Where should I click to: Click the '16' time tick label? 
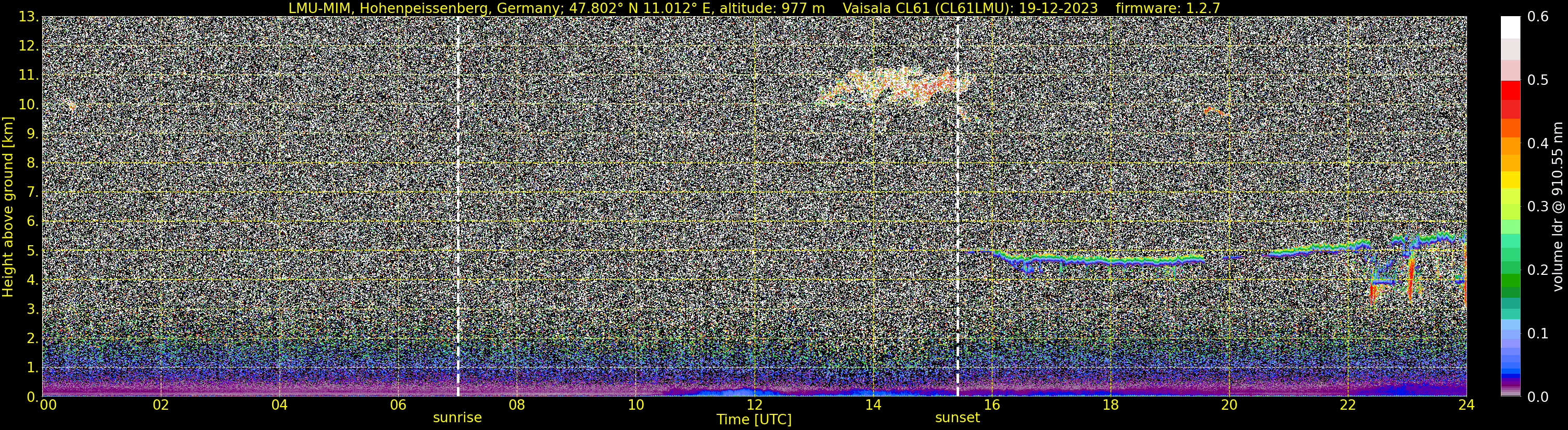(x=991, y=405)
